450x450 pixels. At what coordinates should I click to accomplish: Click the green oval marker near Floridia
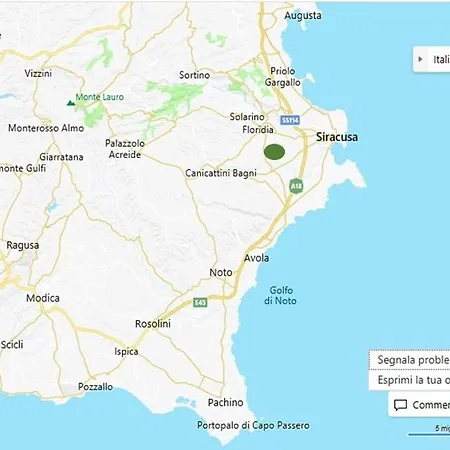click(274, 152)
